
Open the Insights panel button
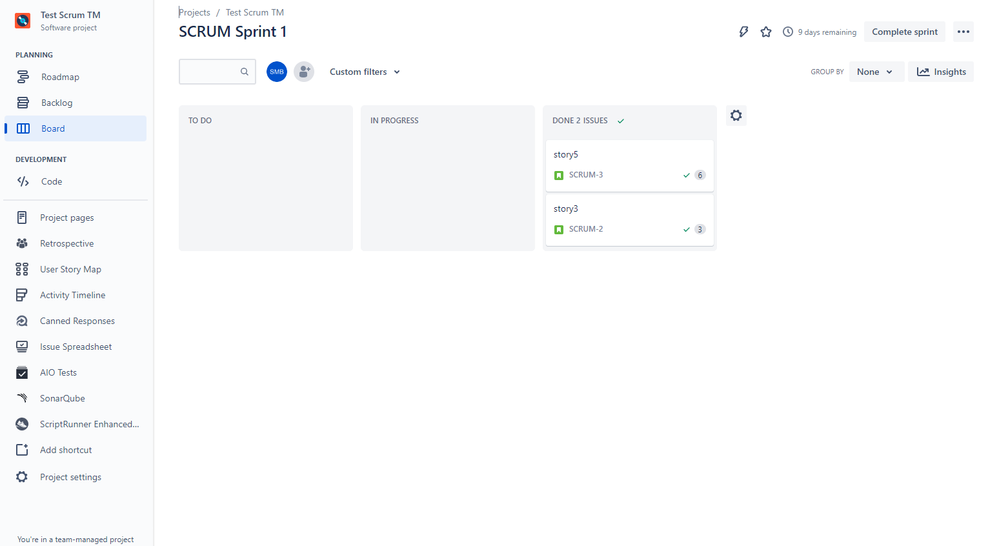pos(941,72)
